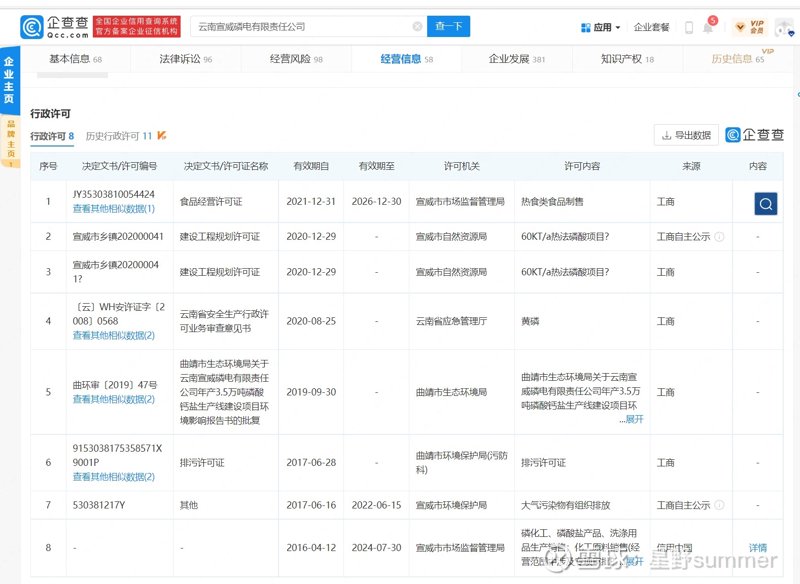Screen dimensions: 800x584
Task: Switch to the 企业发展 tab
Action: 517,59
